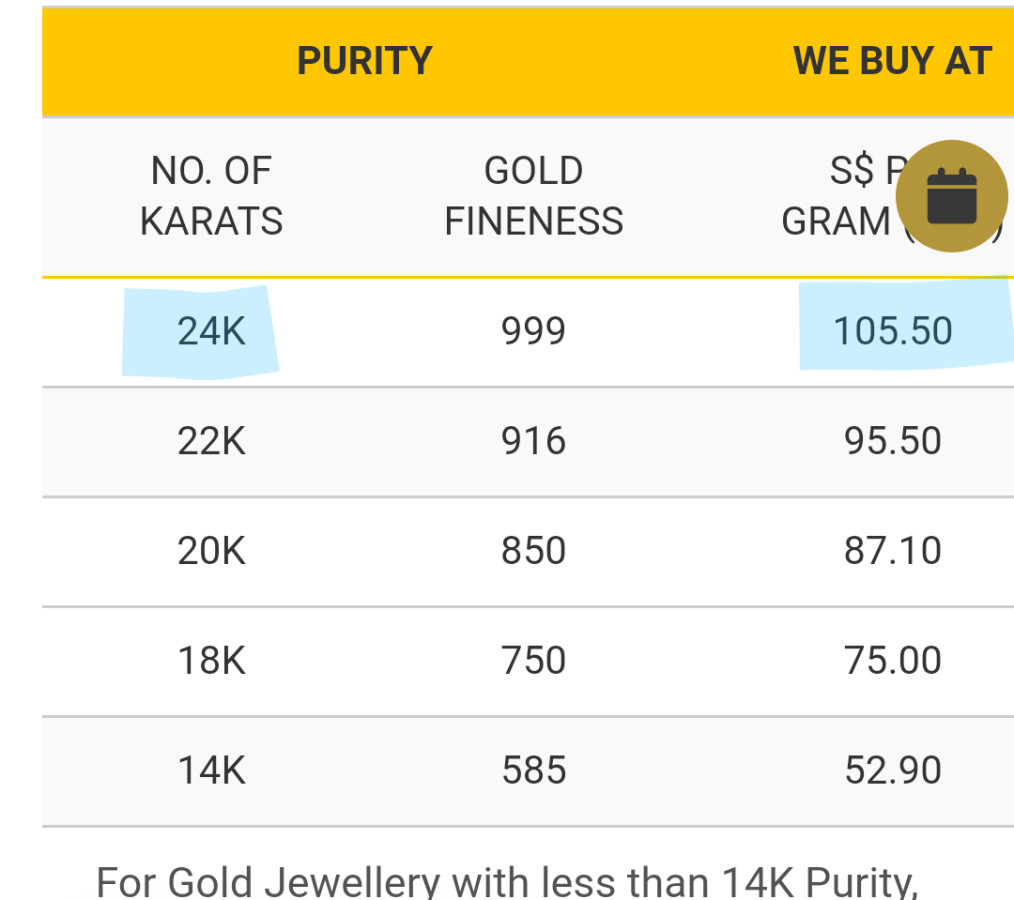Select the 22K karat row label
Viewport: 1014px width, 900px height.
click(x=211, y=441)
